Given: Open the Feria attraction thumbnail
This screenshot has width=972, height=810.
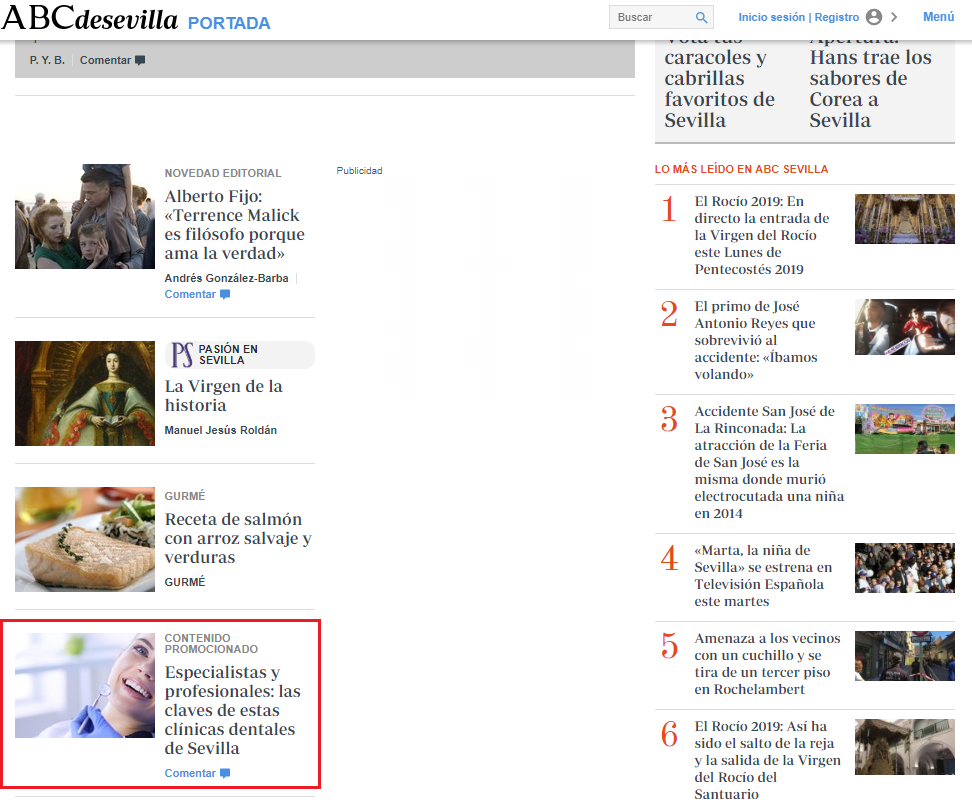Looking at the screenshot, I should (904, 429).
